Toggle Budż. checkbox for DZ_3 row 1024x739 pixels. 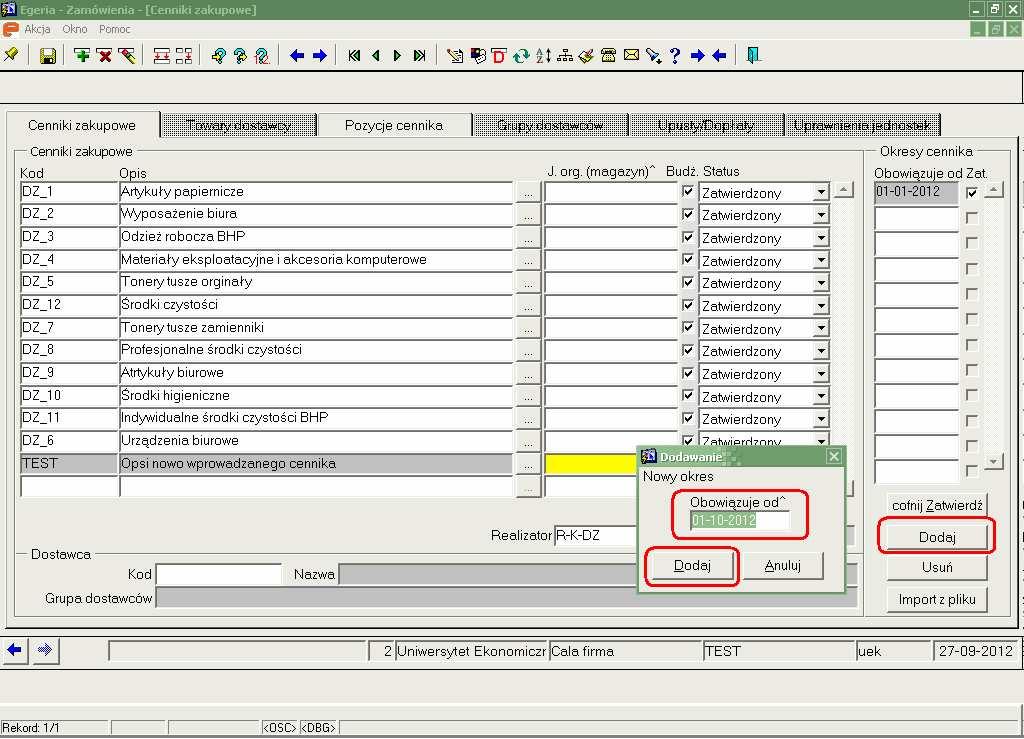click(688, 237)
